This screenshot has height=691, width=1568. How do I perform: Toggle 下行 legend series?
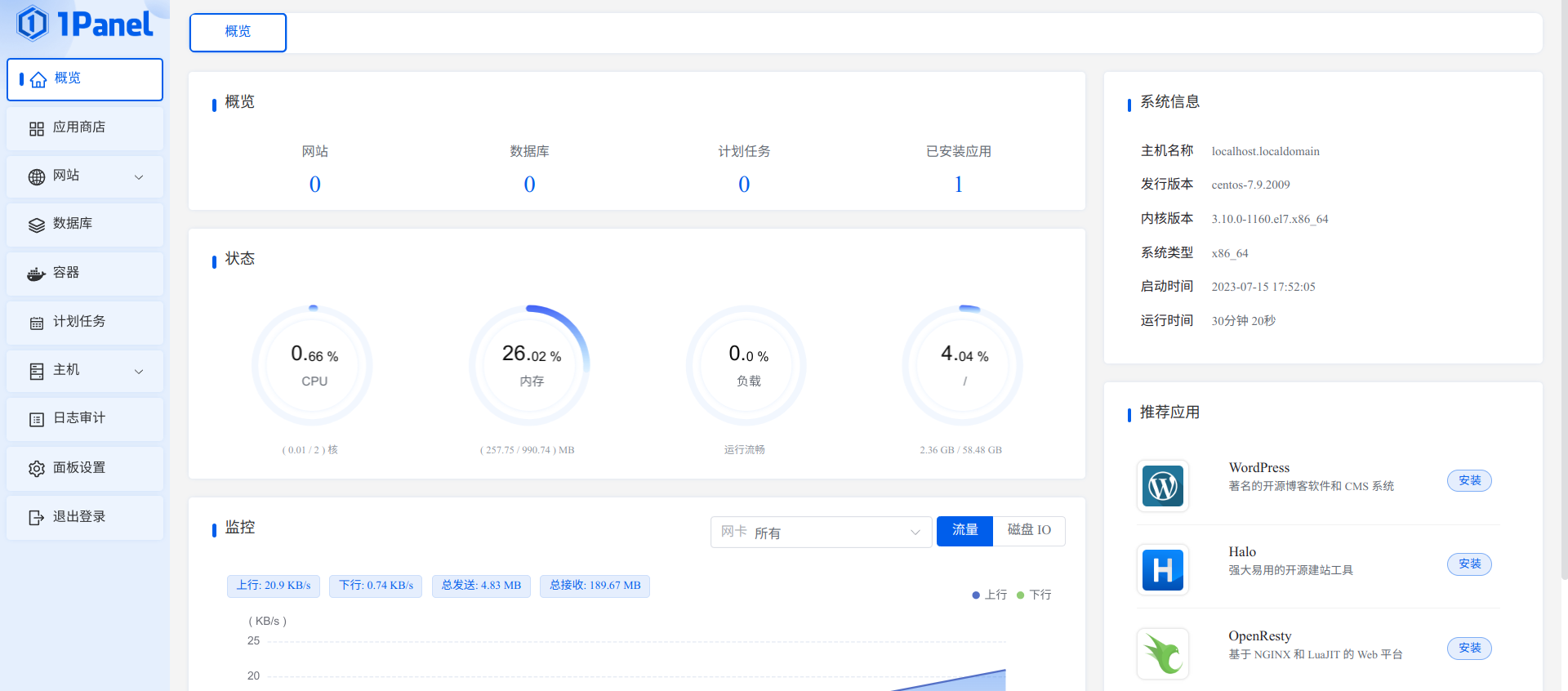pos(1034,595)
